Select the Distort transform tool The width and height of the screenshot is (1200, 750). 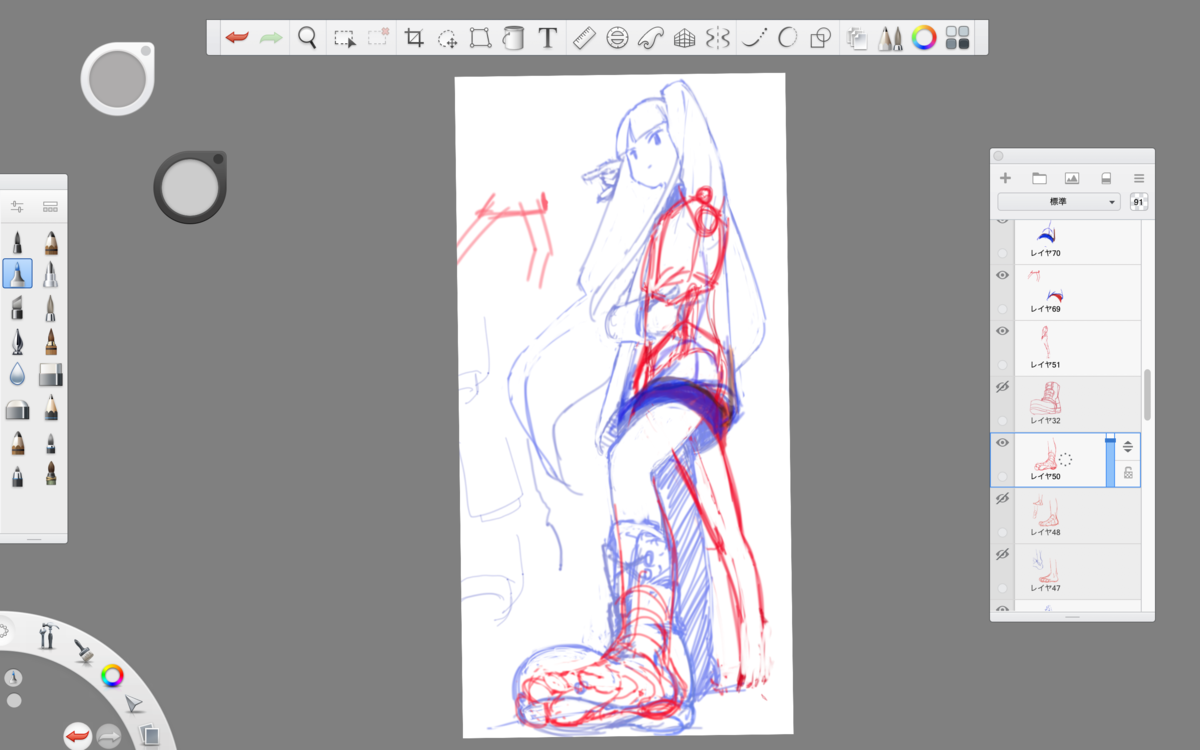[480, 39]
